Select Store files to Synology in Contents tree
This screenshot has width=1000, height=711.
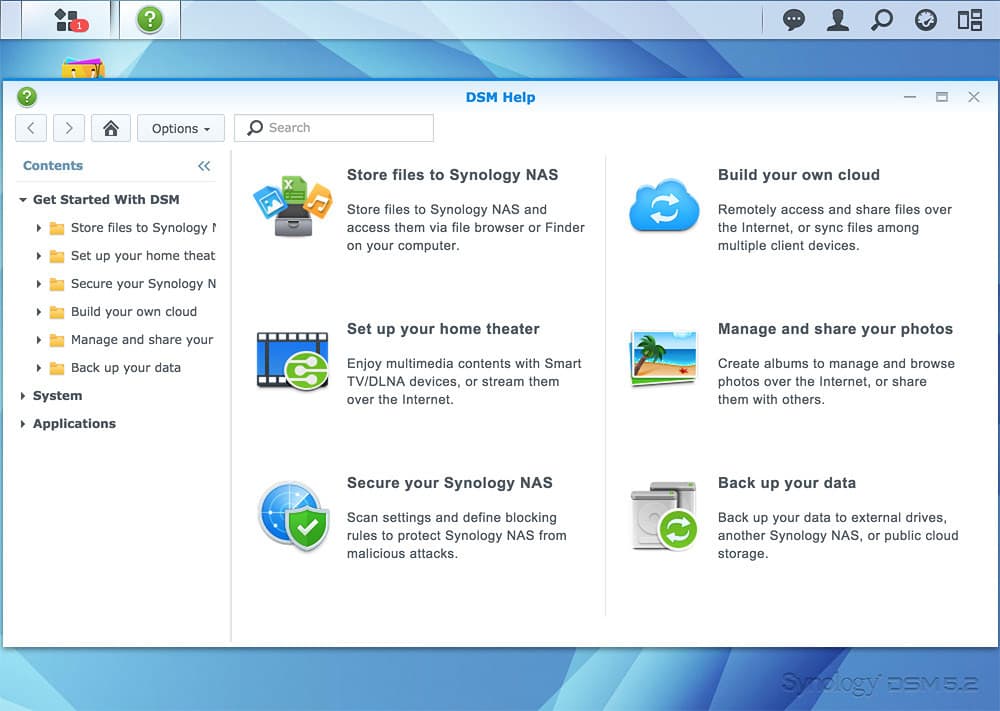[143, 228]
